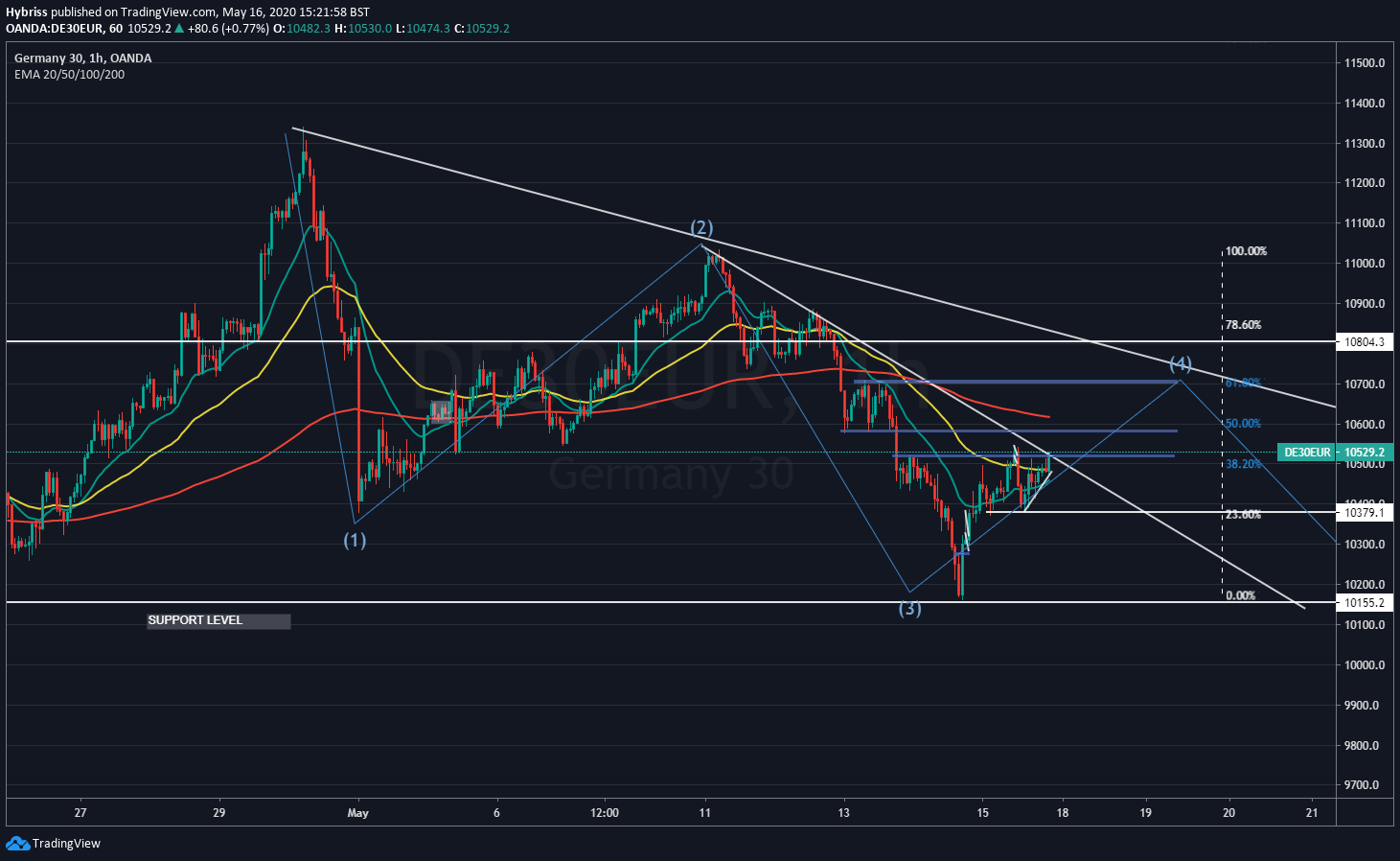Click the 'May' date axis label

coord(358,813)
